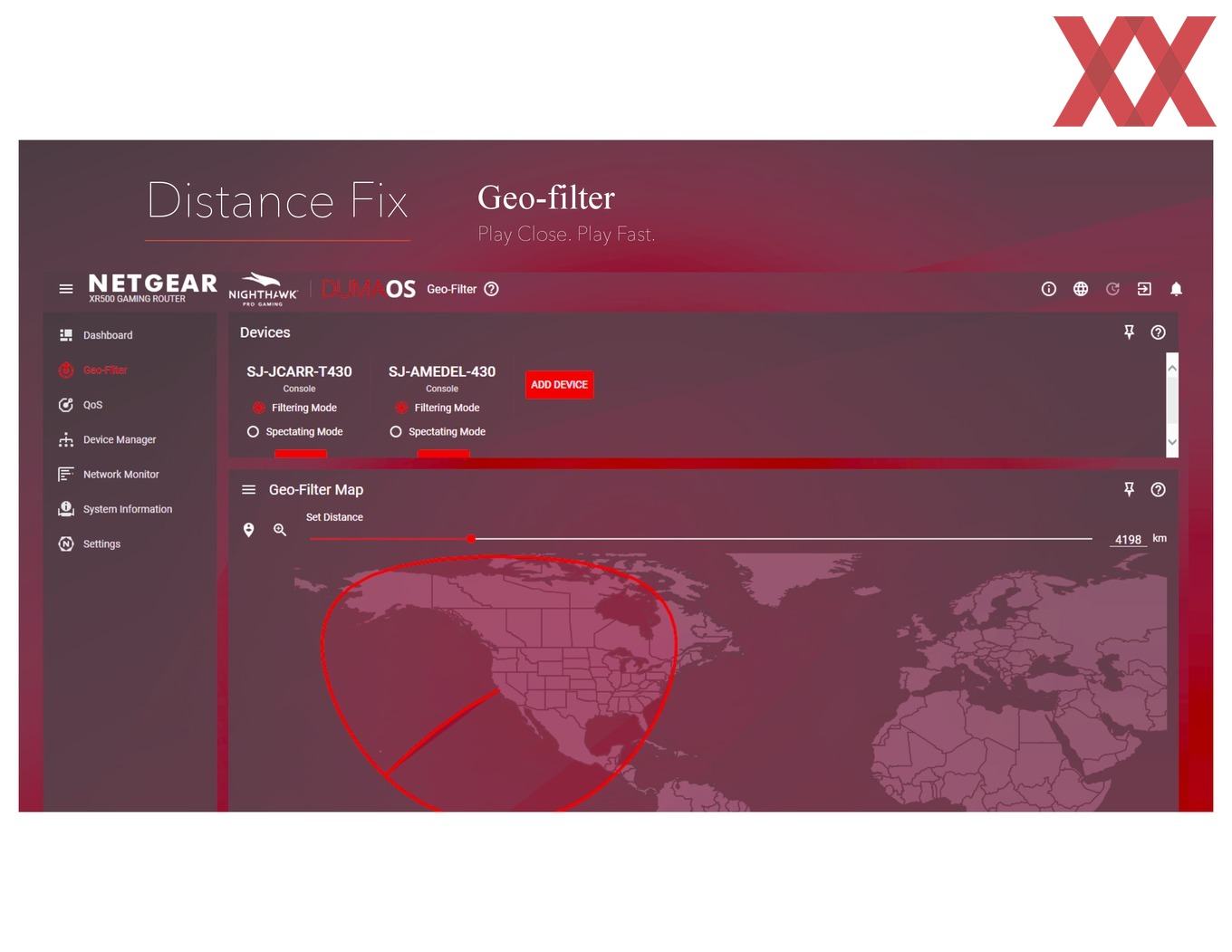The image size is (1232, 952).
Task: Click the Device Manager sidebar icon
Action: (66, 439)
